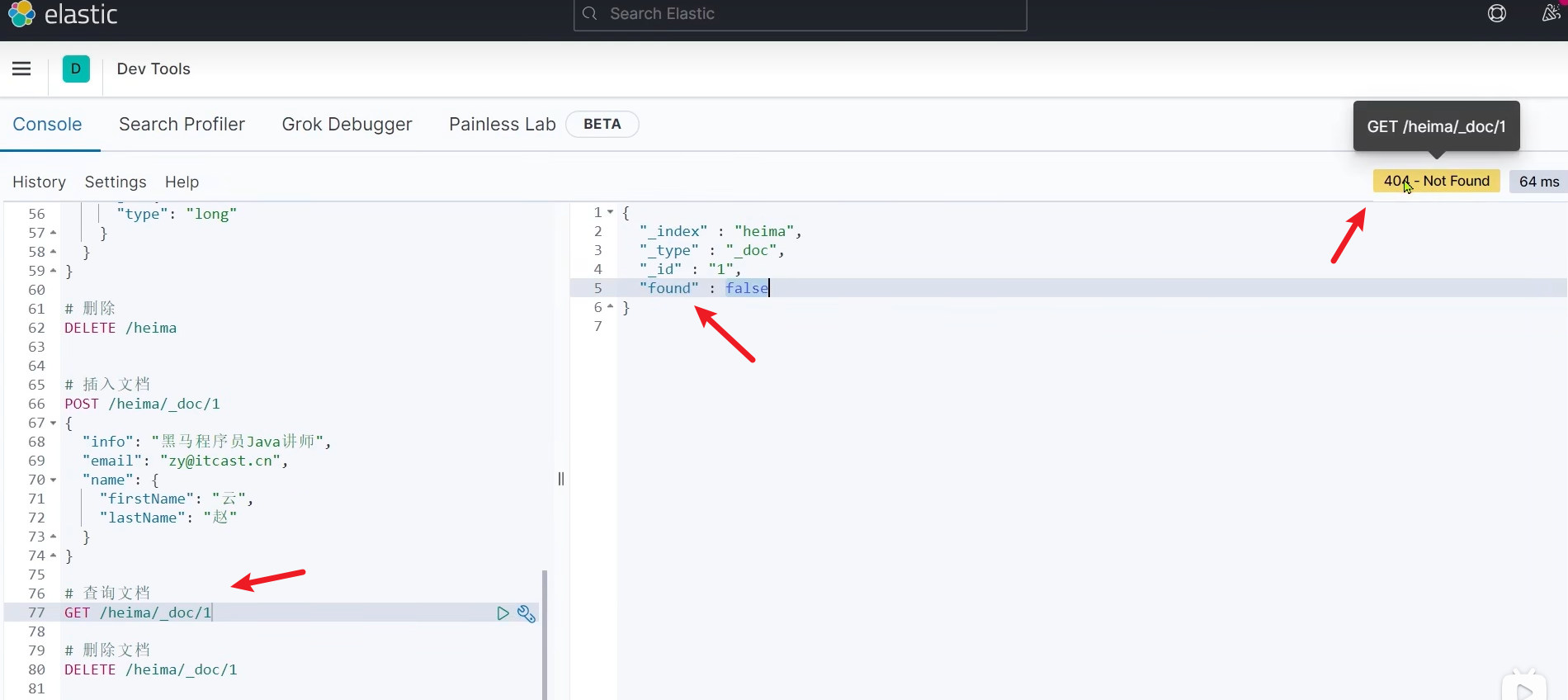This screenshot has width=1568, height=700.
Task: Click the "name": { line in the editor
Action: point(120,480)
